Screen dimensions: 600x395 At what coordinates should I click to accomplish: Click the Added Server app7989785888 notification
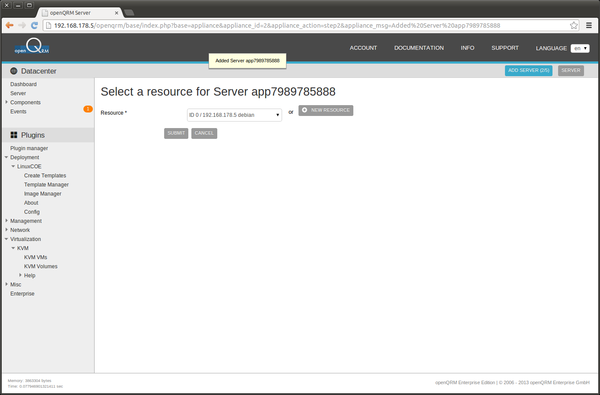(247, 61)
